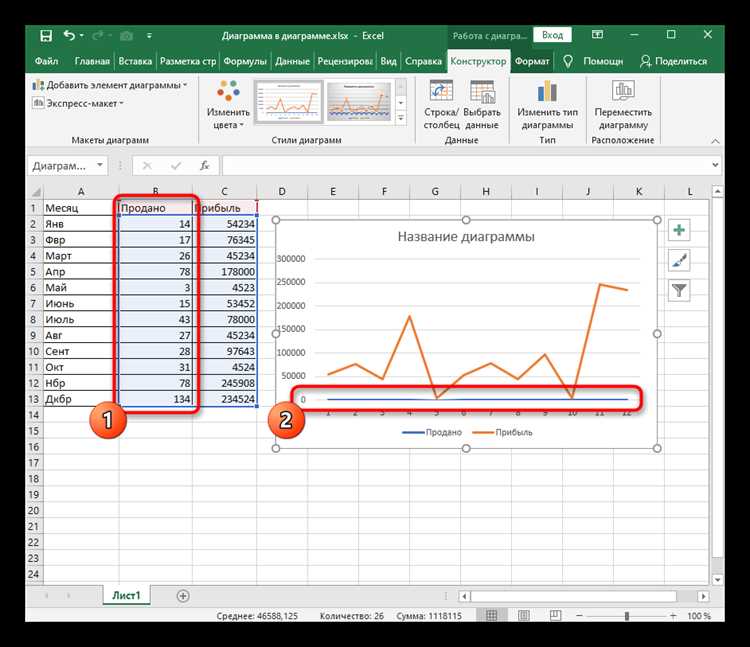Image resolution: width=750 pixels, height=647 pixels.
Task: Open Select Data (Выбрать данные)
Action: (x=482, y=105)
